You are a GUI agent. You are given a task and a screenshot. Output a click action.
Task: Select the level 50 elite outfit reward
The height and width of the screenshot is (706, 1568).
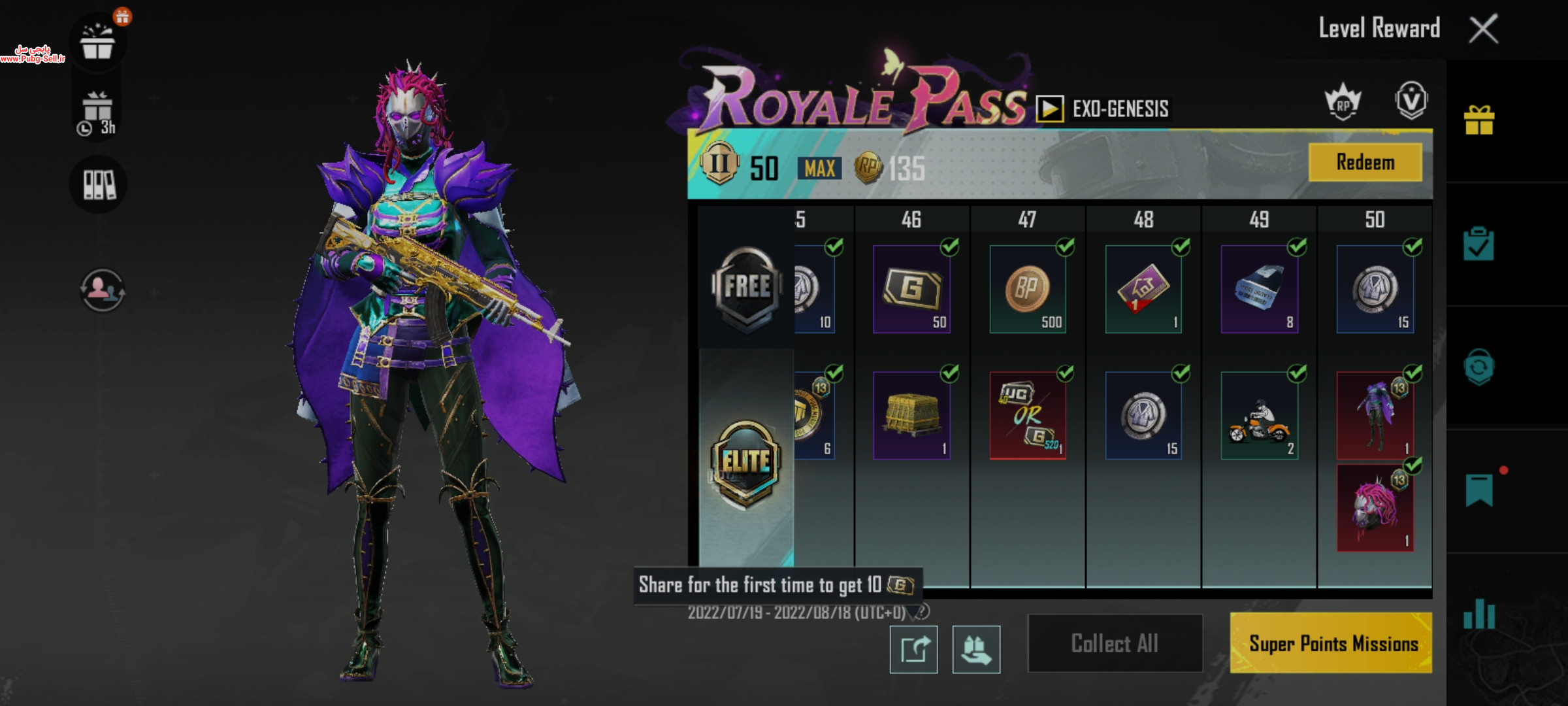[1375, 416]
